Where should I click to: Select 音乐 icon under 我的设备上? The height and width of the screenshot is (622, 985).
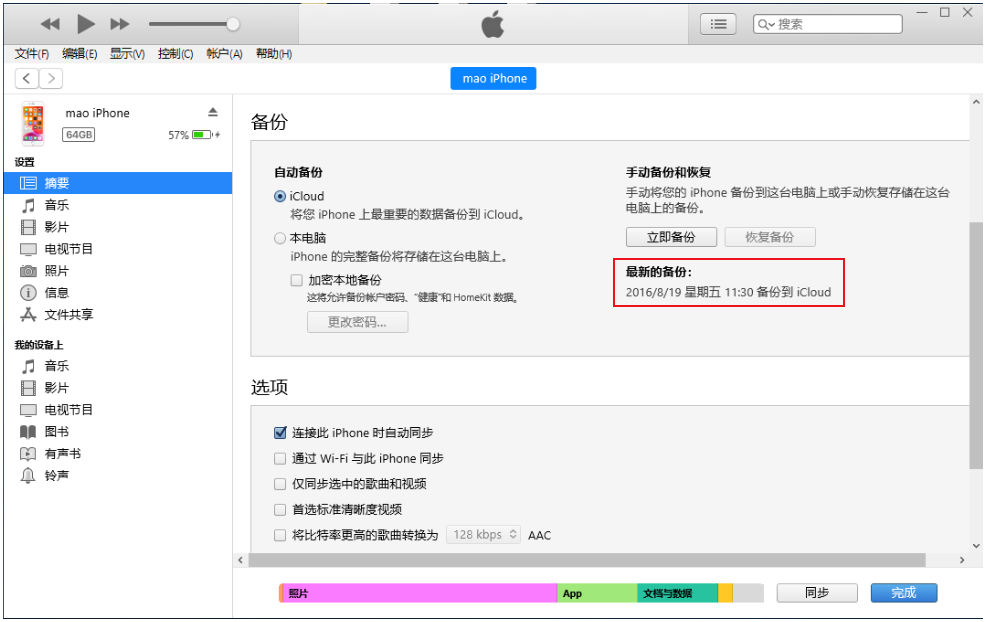[28, 366]
